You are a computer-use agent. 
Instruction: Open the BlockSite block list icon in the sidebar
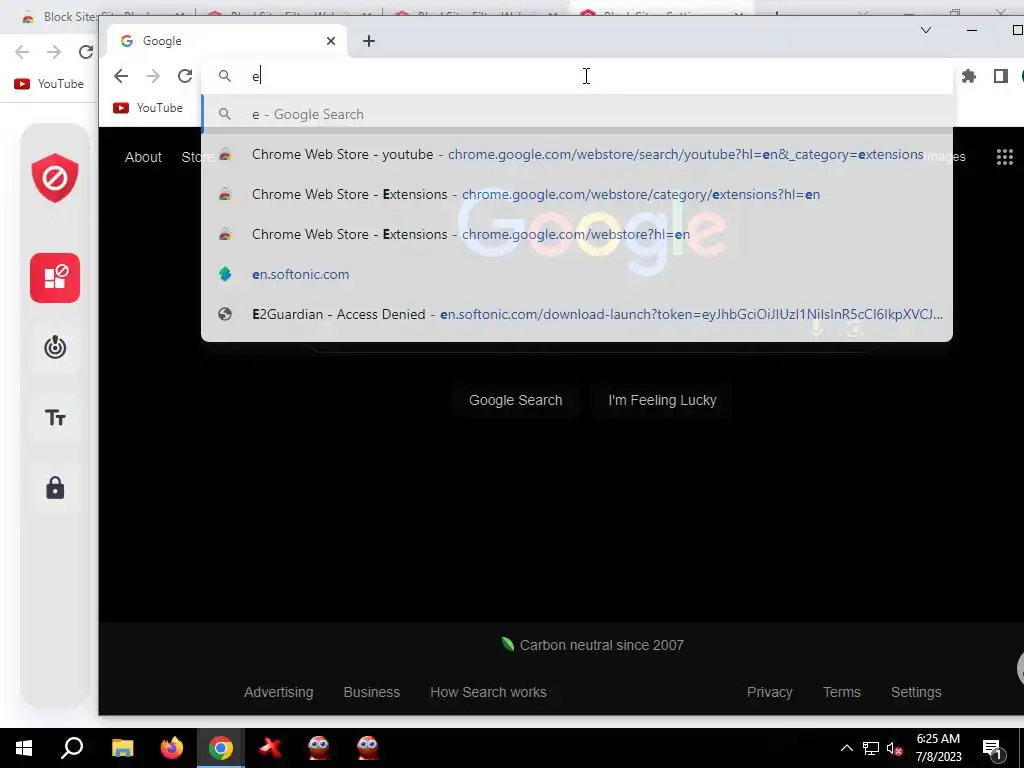point(55,278)
